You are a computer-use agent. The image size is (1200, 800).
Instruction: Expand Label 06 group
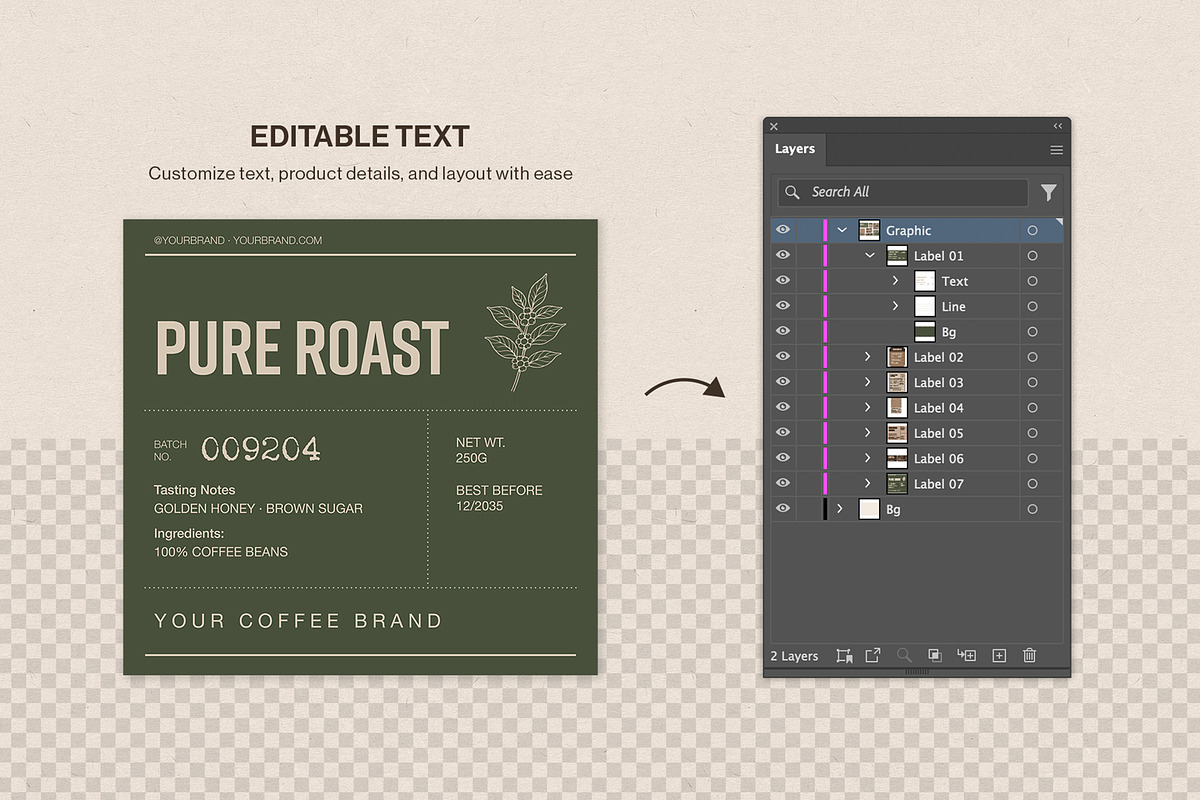(x=868, y=458)
